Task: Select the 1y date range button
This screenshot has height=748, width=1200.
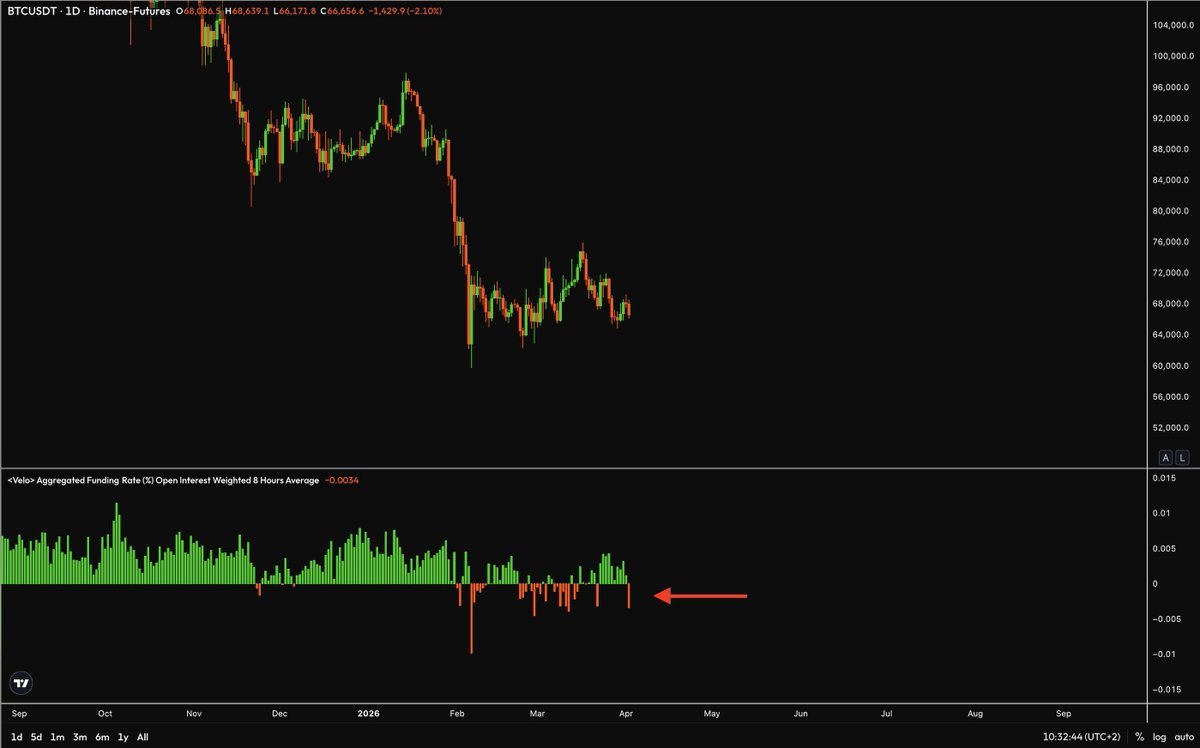Action: tap(123, 737)
